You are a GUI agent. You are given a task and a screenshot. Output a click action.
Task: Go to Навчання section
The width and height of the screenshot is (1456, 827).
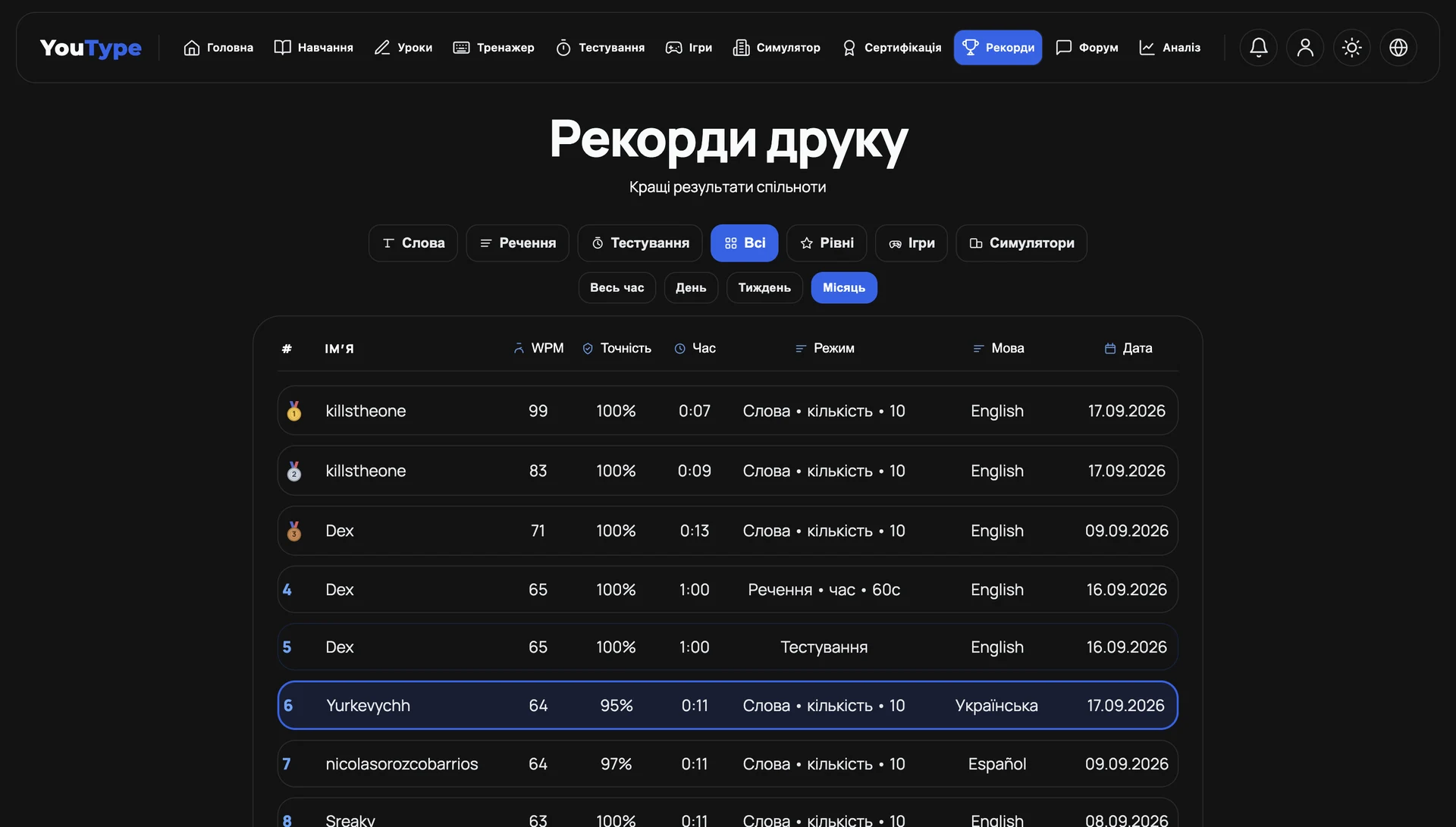point(314,48)
